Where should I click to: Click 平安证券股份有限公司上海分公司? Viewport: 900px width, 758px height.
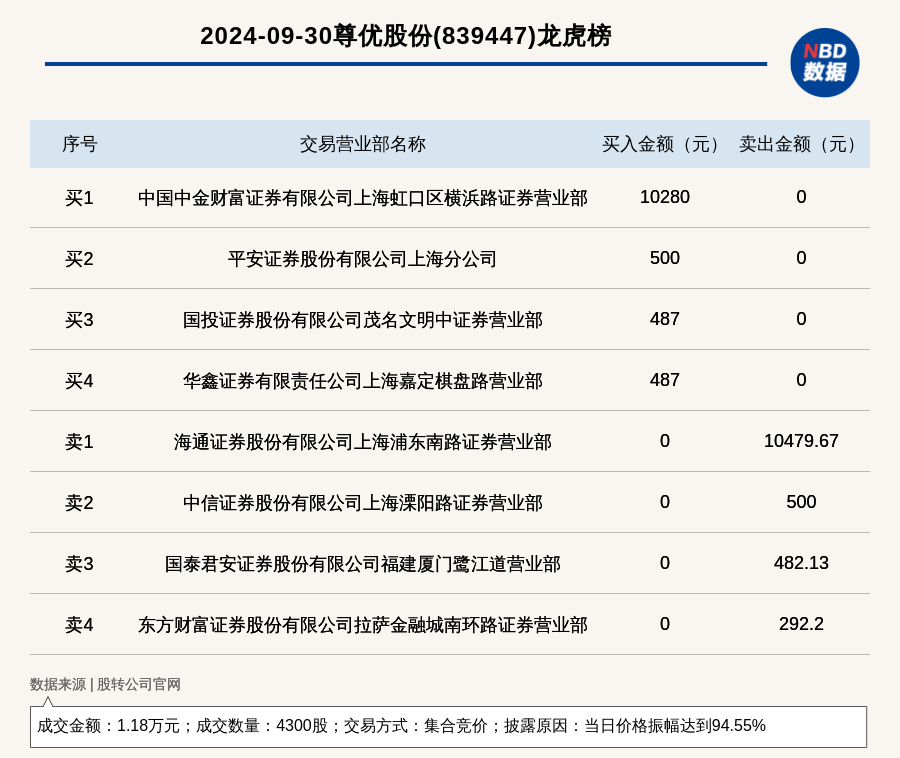[x=362, y=259]
